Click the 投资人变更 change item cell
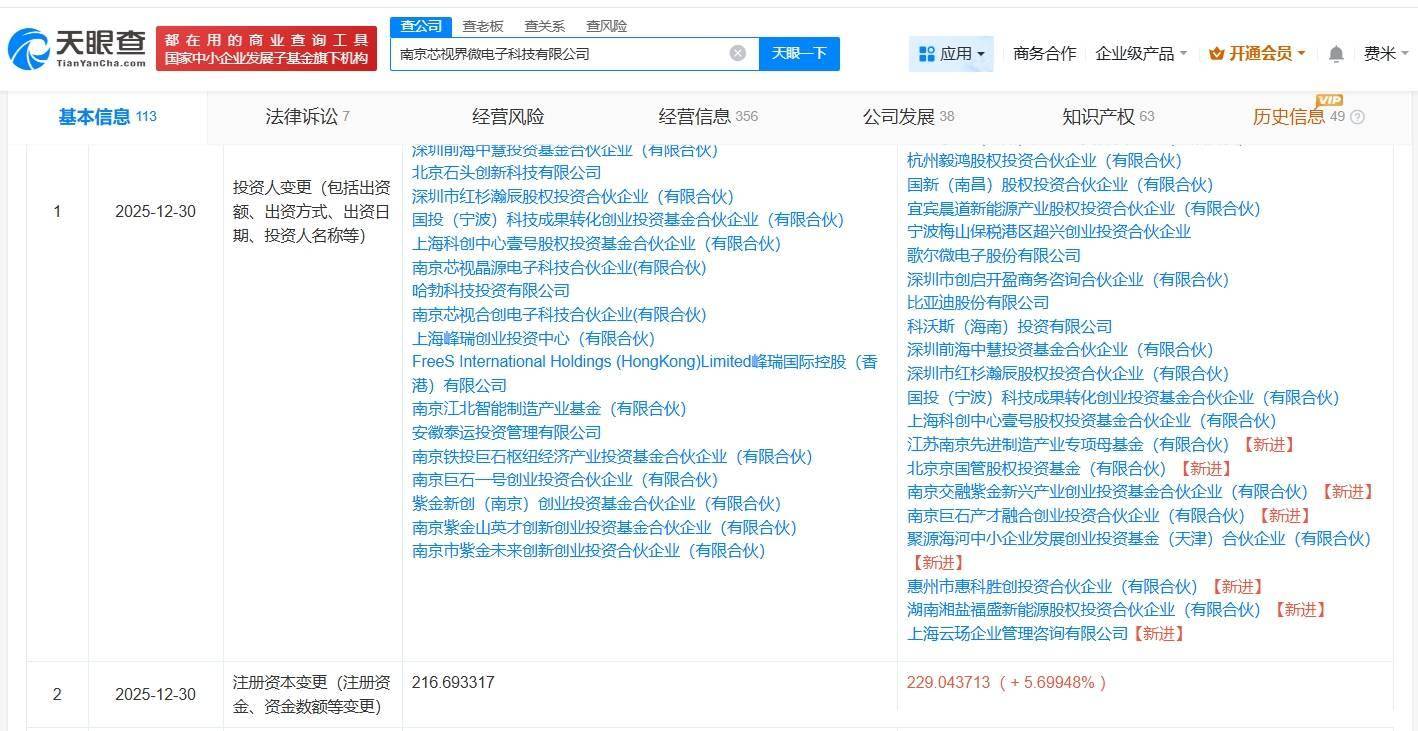 coord(312,212)
